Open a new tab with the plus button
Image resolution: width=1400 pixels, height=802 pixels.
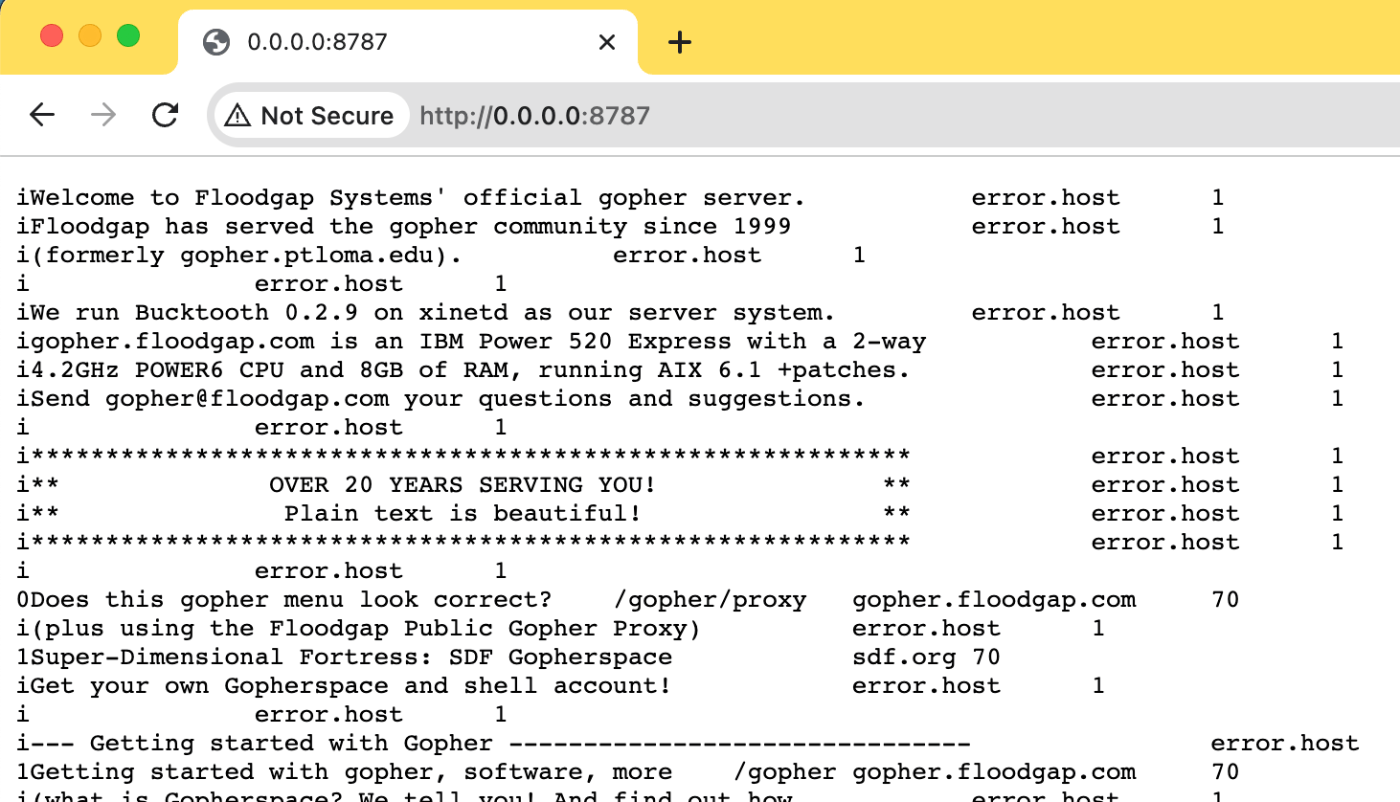tap(680, 42)
